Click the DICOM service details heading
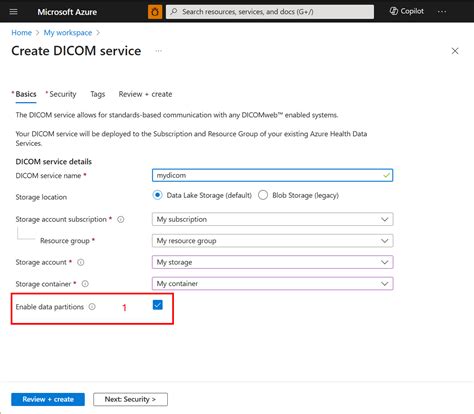This screenshot has height=414, width=474. tap(54, 162)
